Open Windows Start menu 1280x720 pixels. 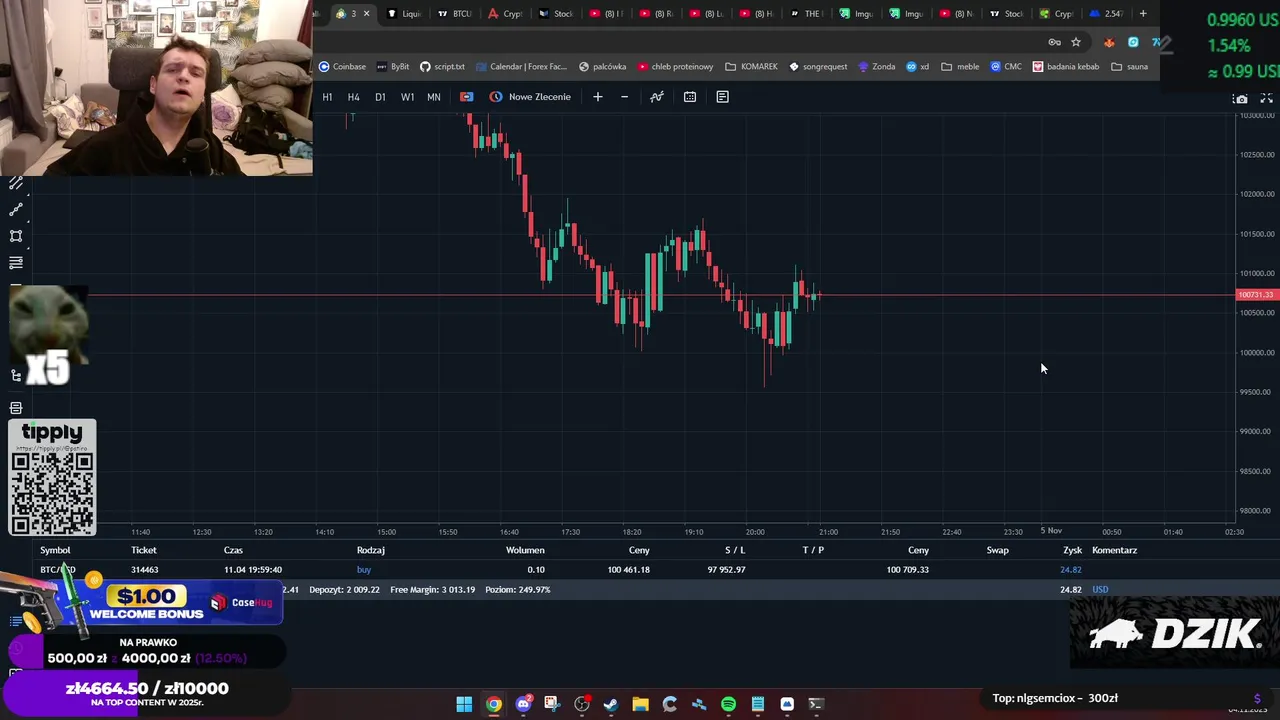(464, 704)
